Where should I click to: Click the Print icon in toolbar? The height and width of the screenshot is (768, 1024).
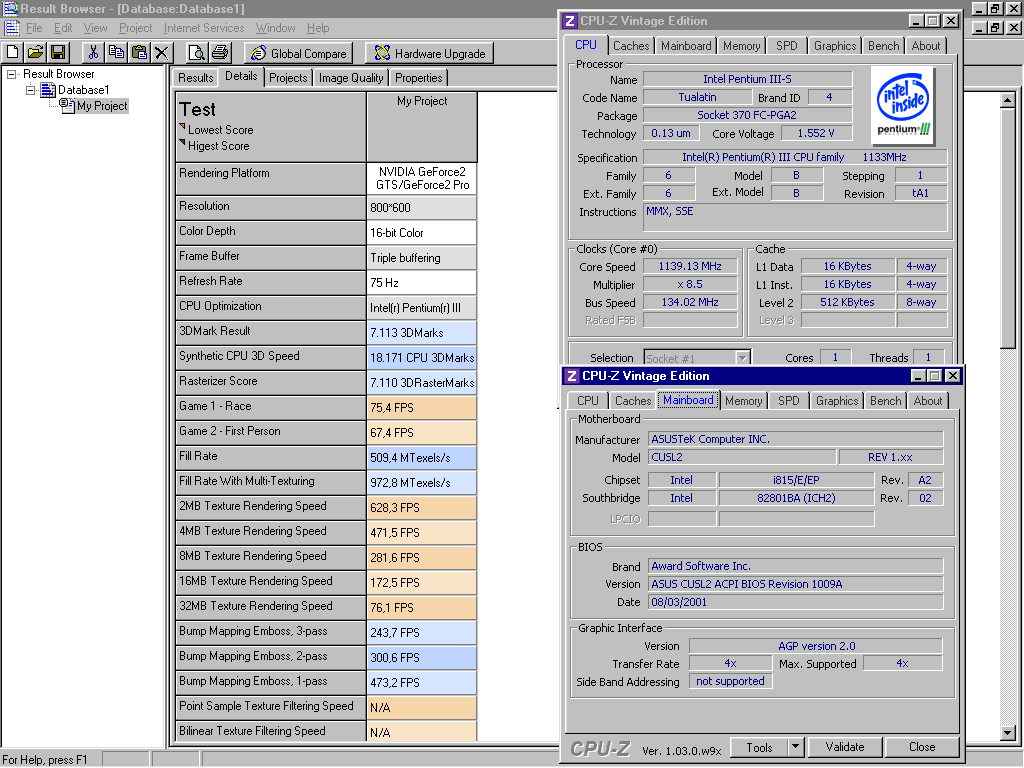pos(220,52)
